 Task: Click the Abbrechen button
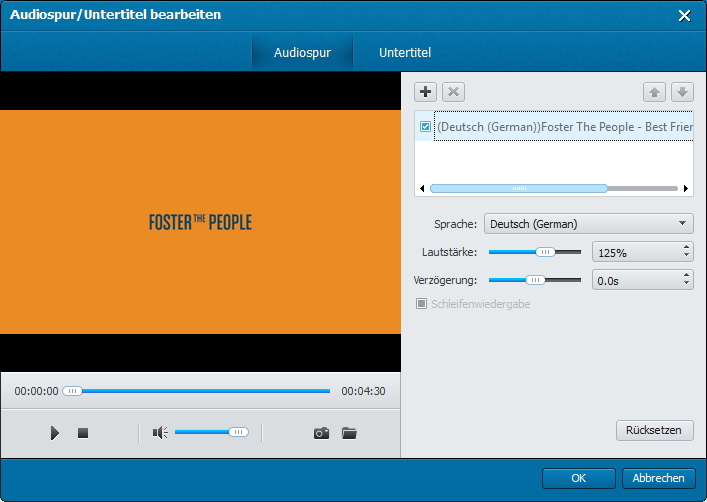click(x=658, y=478)
